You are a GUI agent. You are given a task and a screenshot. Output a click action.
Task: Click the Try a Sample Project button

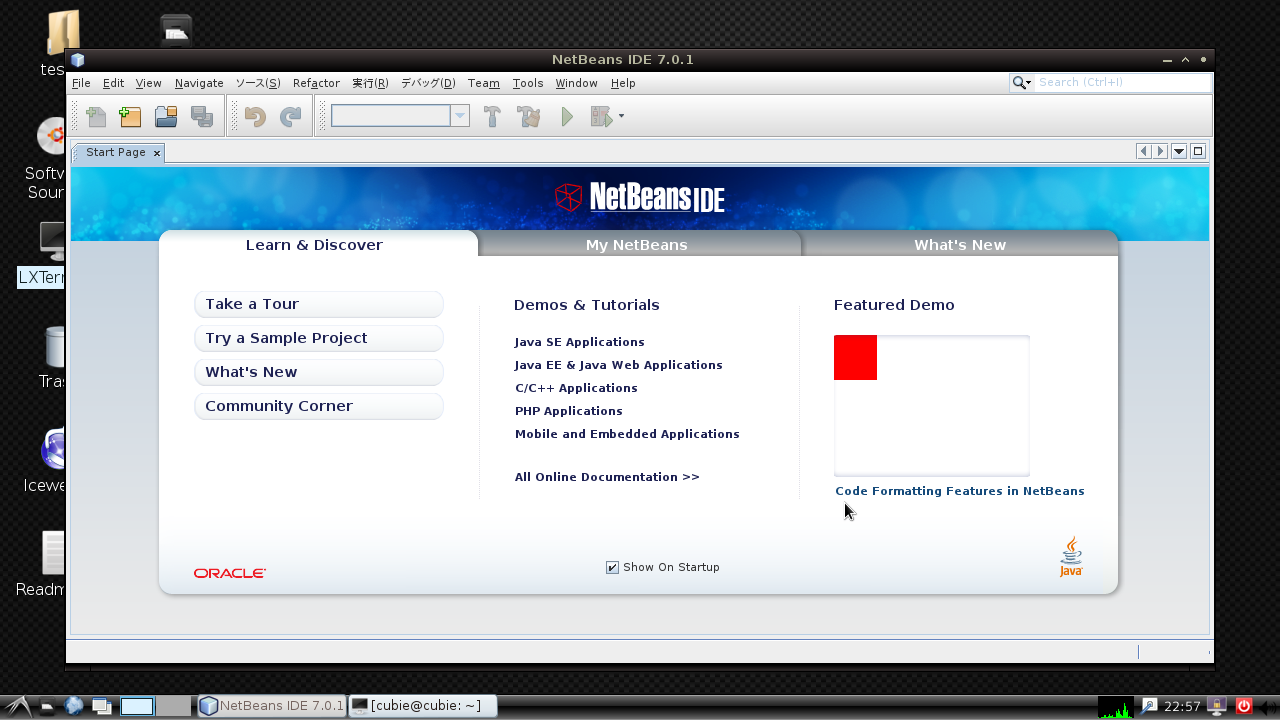tap(319, 338)
